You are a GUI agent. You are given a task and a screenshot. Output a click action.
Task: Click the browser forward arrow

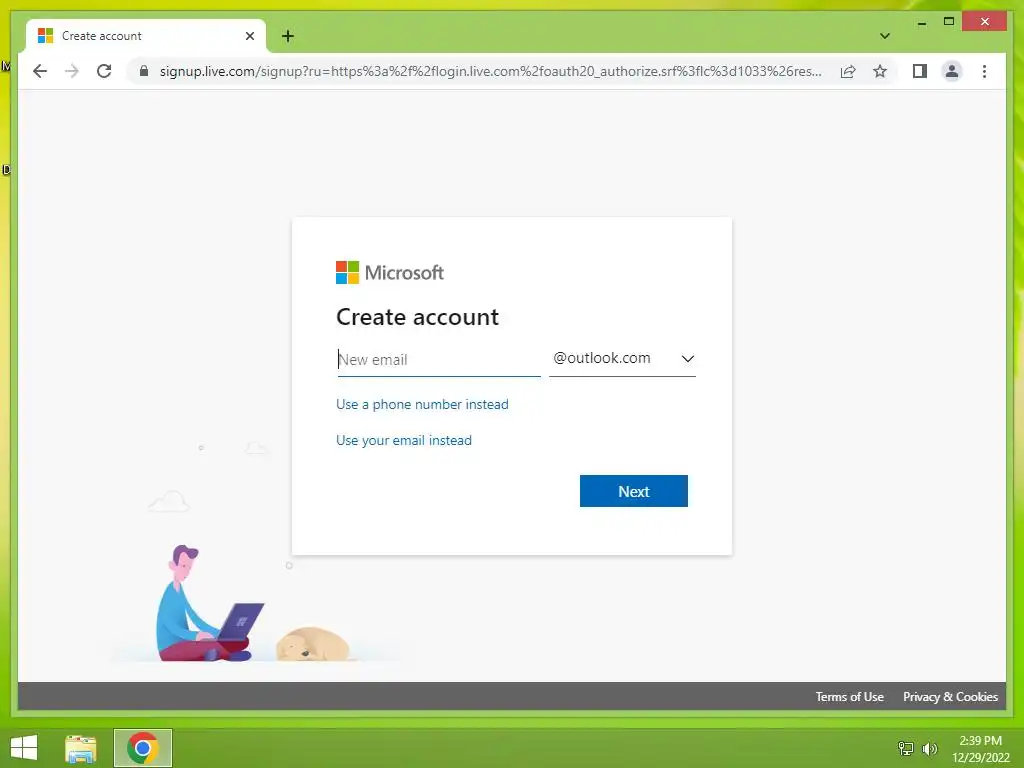[x=72, y=71]
